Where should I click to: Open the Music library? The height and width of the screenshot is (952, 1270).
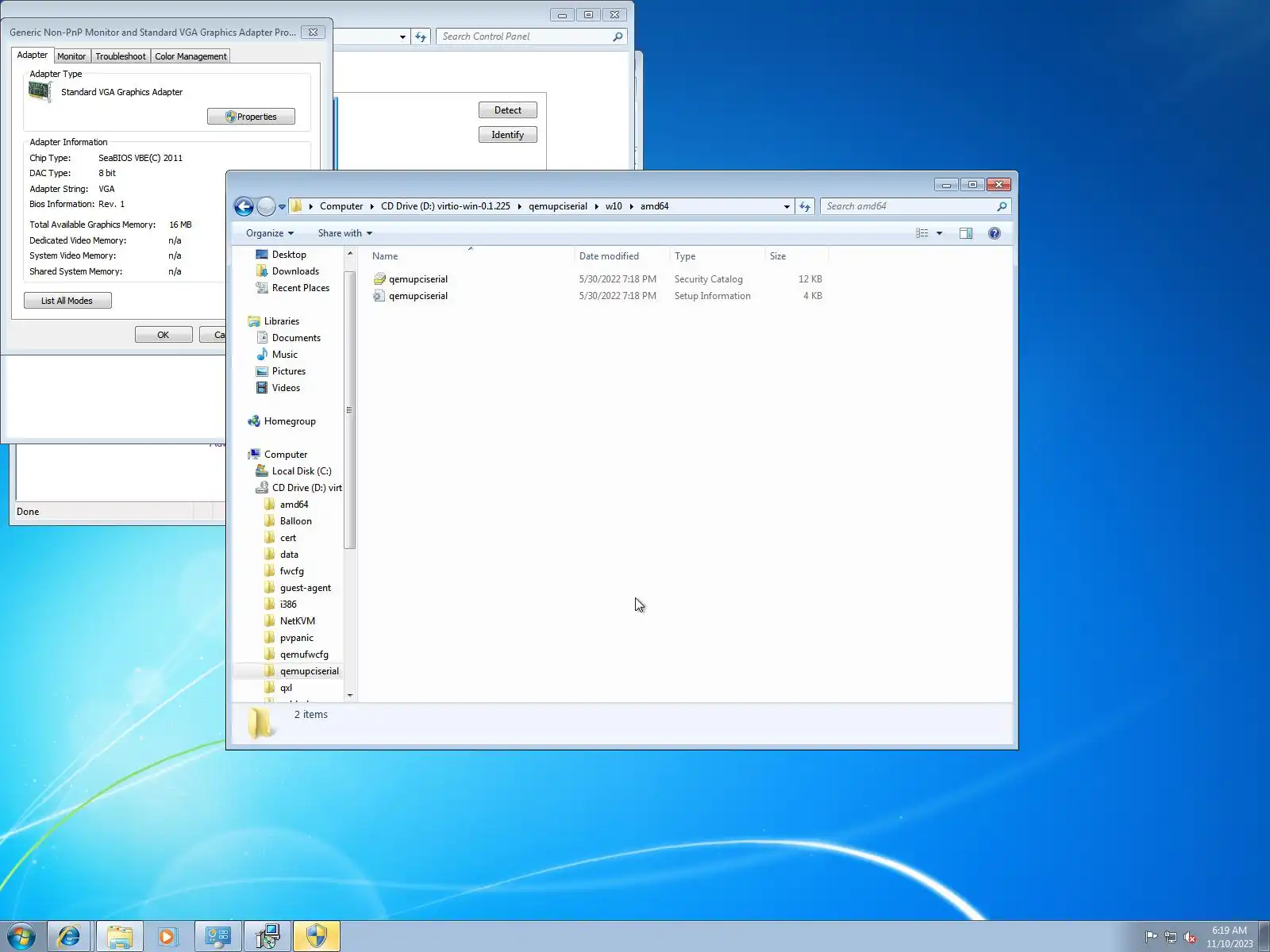click(277, 355)
